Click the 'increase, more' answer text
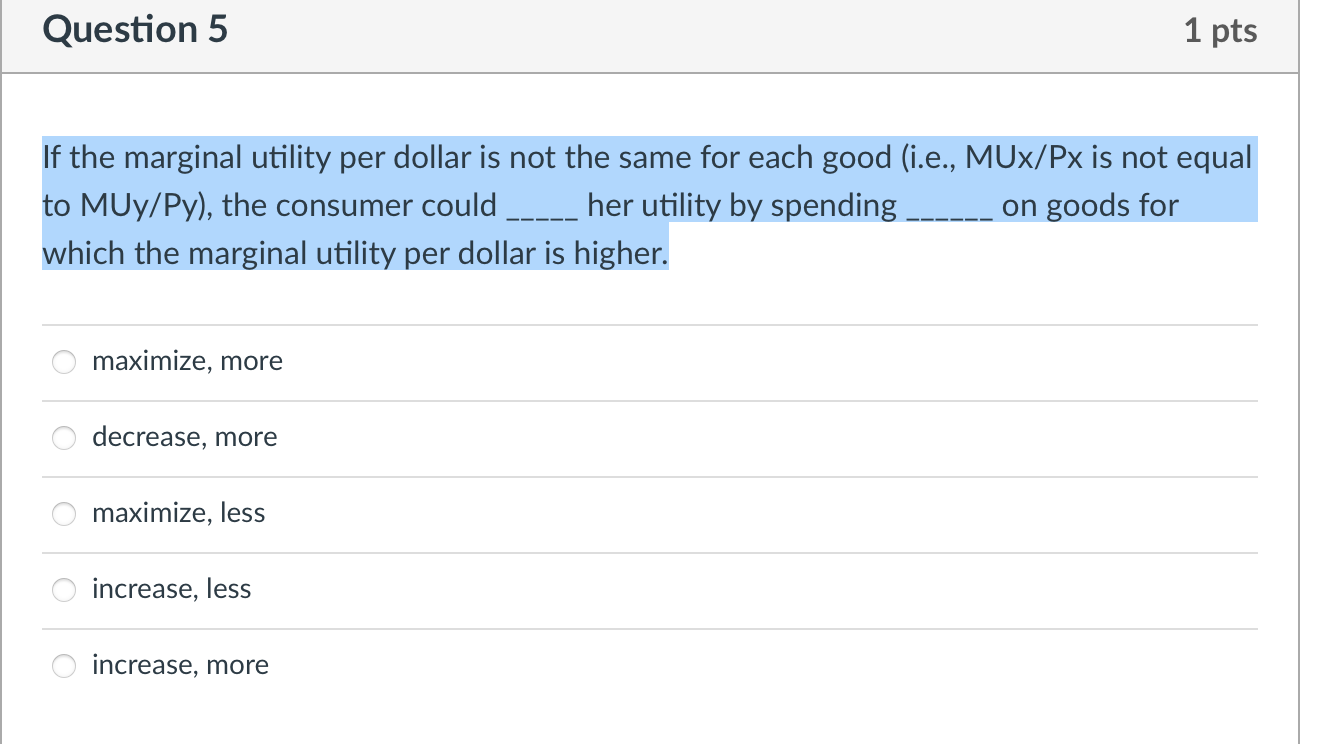 click(x=179, y=665)
